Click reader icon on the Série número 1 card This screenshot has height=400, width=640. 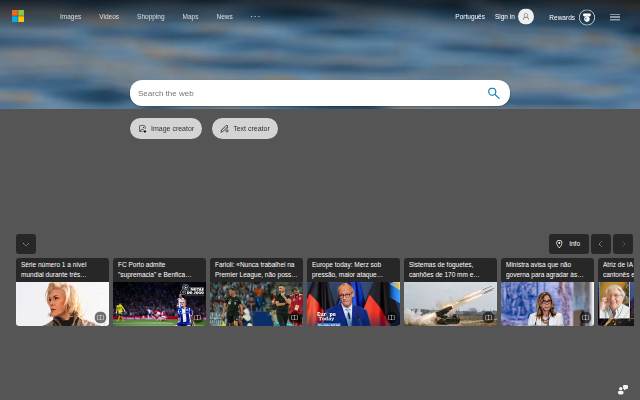point(100,317)
